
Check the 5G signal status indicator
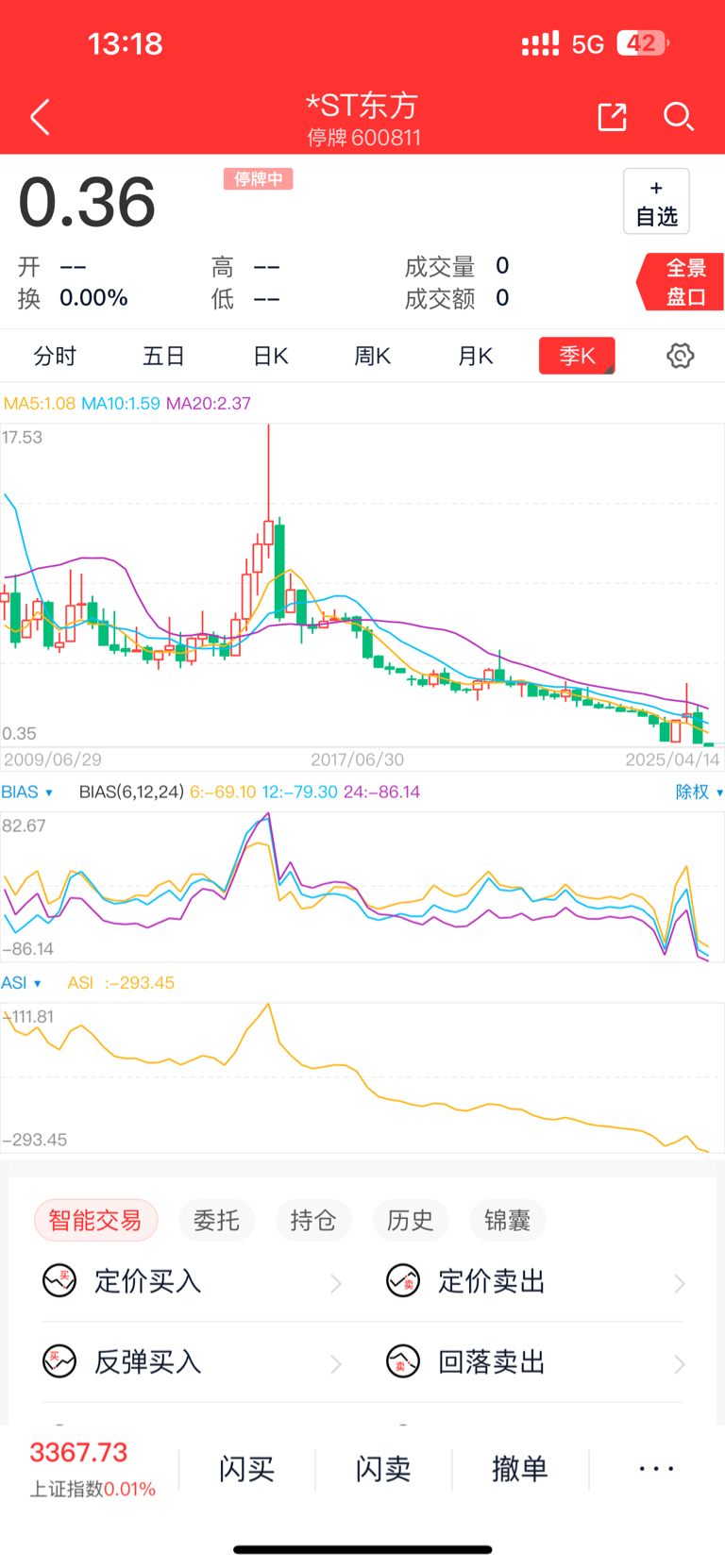tap(587, 44)
